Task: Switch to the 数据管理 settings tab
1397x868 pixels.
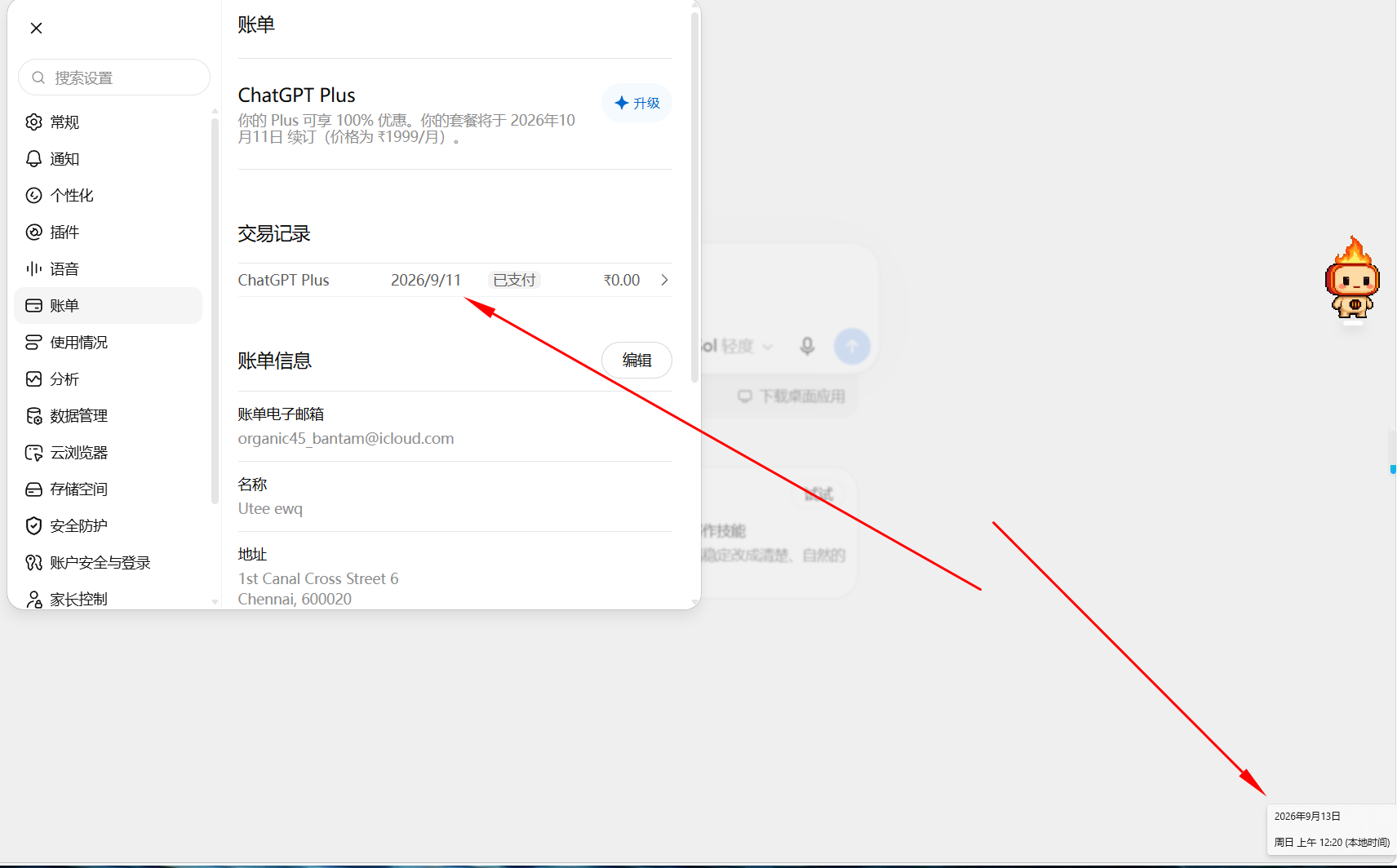Action: (x=109, y=416)
